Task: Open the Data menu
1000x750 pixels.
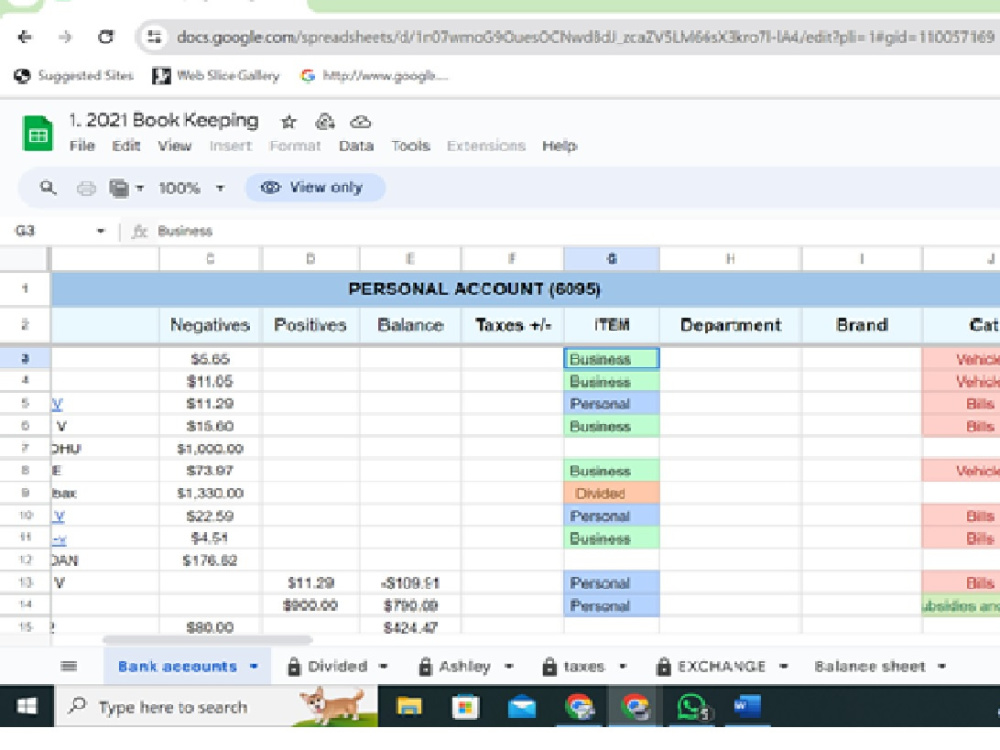Action: point(356,146)
